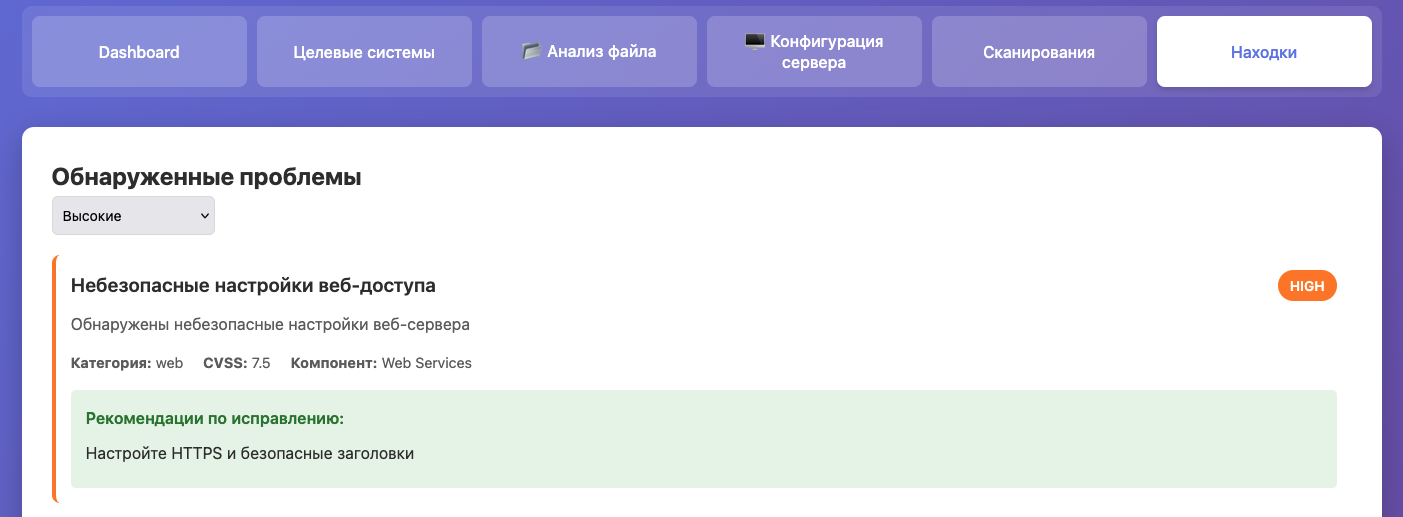Click the CVSS 7.5 score
This screenshot has height=517, width=1403.
click(x=237, y=363)
